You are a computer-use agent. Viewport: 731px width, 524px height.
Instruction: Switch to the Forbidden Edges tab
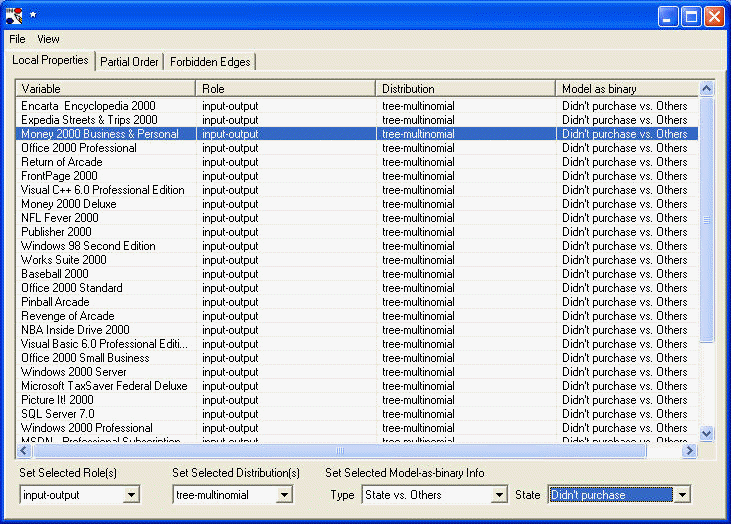click(x=210, y=62)
